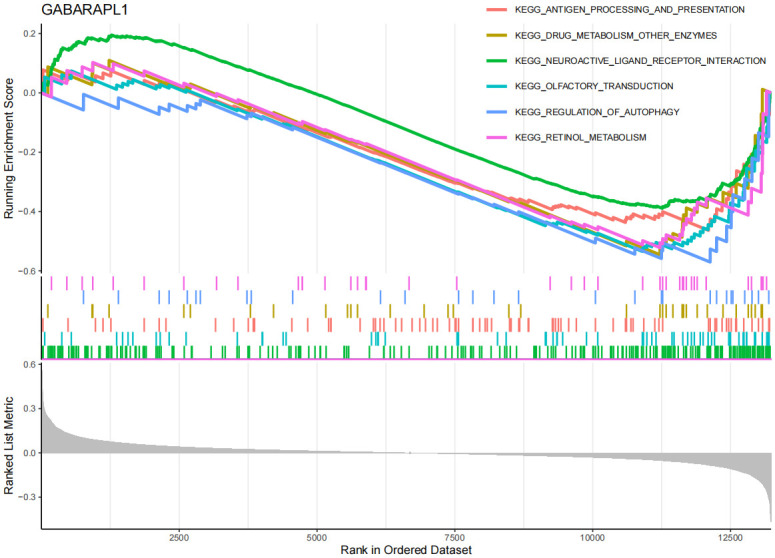
Task: Click the peak of the green enrichment curve
Action: pyautogui.click(x=113, y=36)
